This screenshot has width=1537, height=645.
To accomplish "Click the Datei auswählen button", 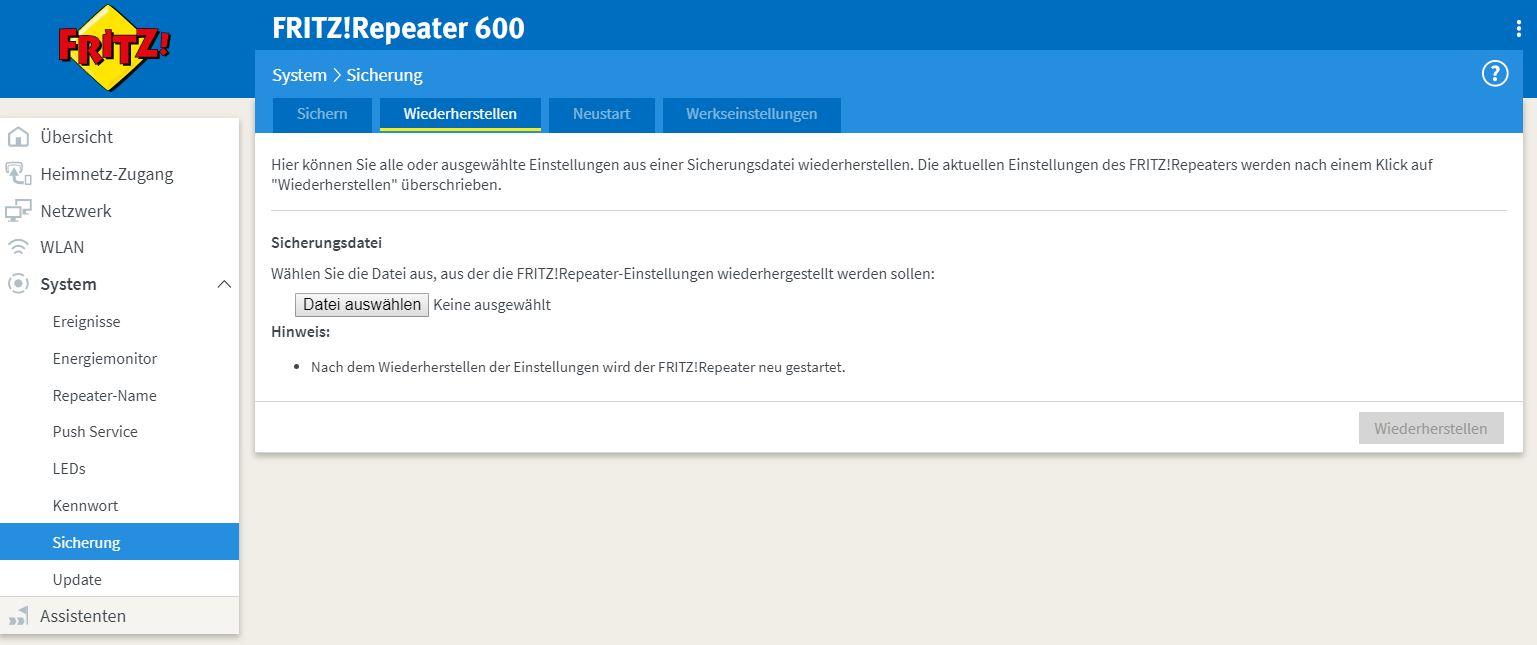I will [362, 305].
